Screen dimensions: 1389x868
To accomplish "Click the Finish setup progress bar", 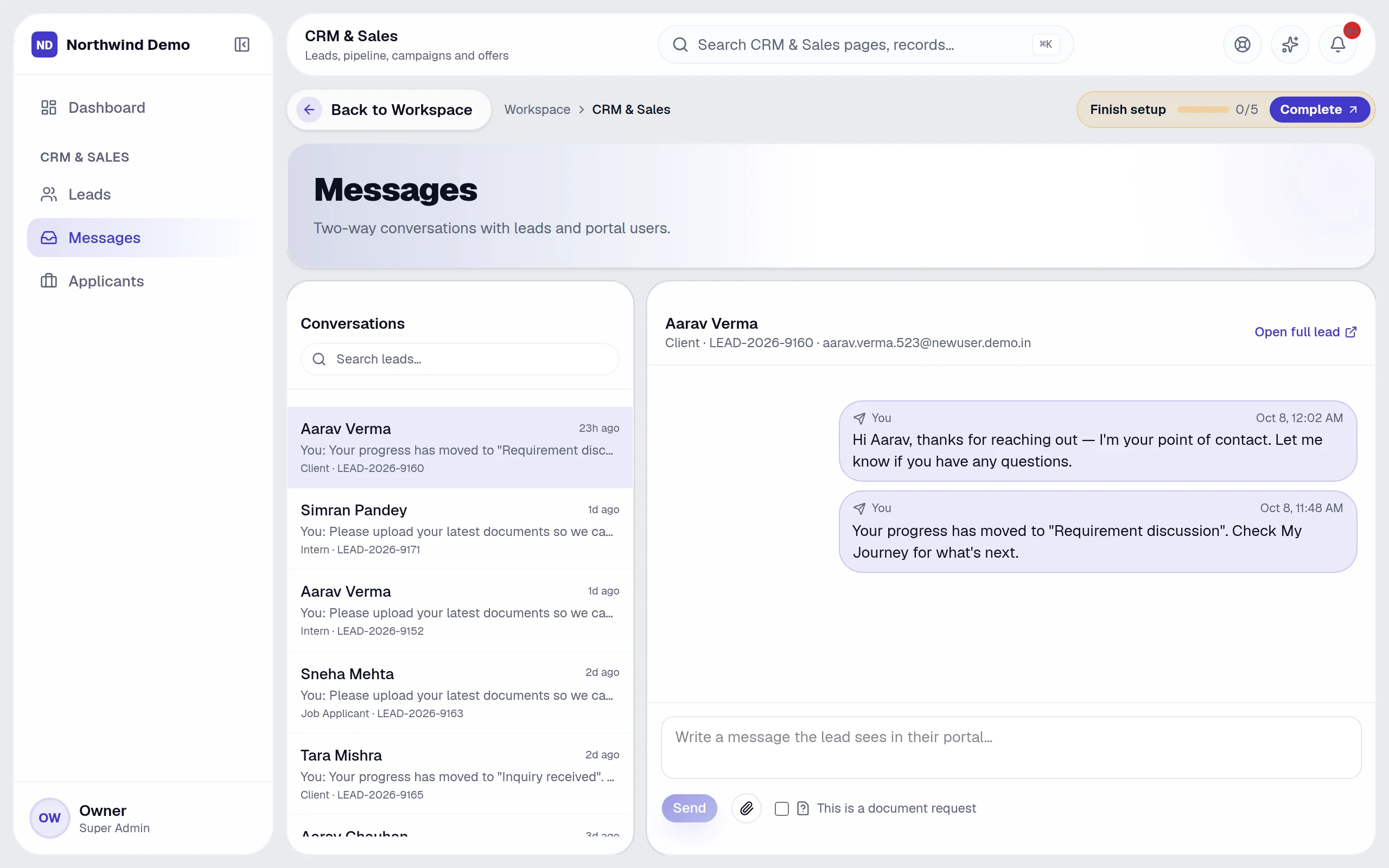I will click(x=1202, y=110).
